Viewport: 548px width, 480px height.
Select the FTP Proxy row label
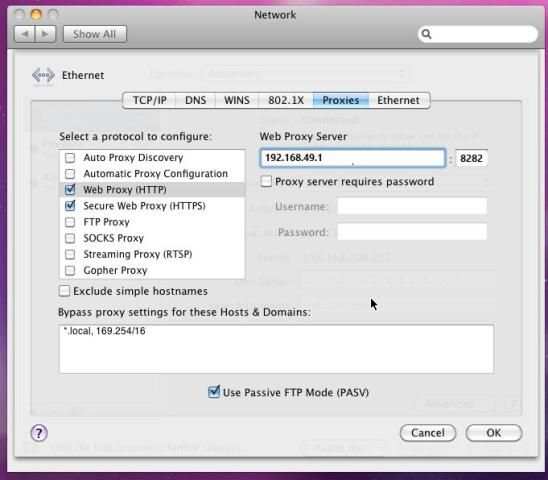106,222
